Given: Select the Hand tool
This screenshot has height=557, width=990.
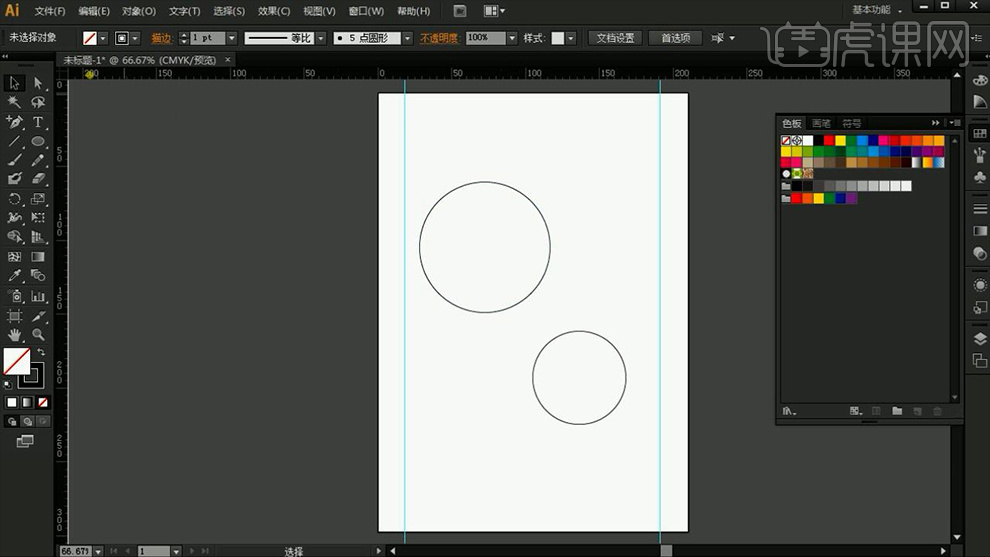Looking at the screenshot, I should 15,335.
